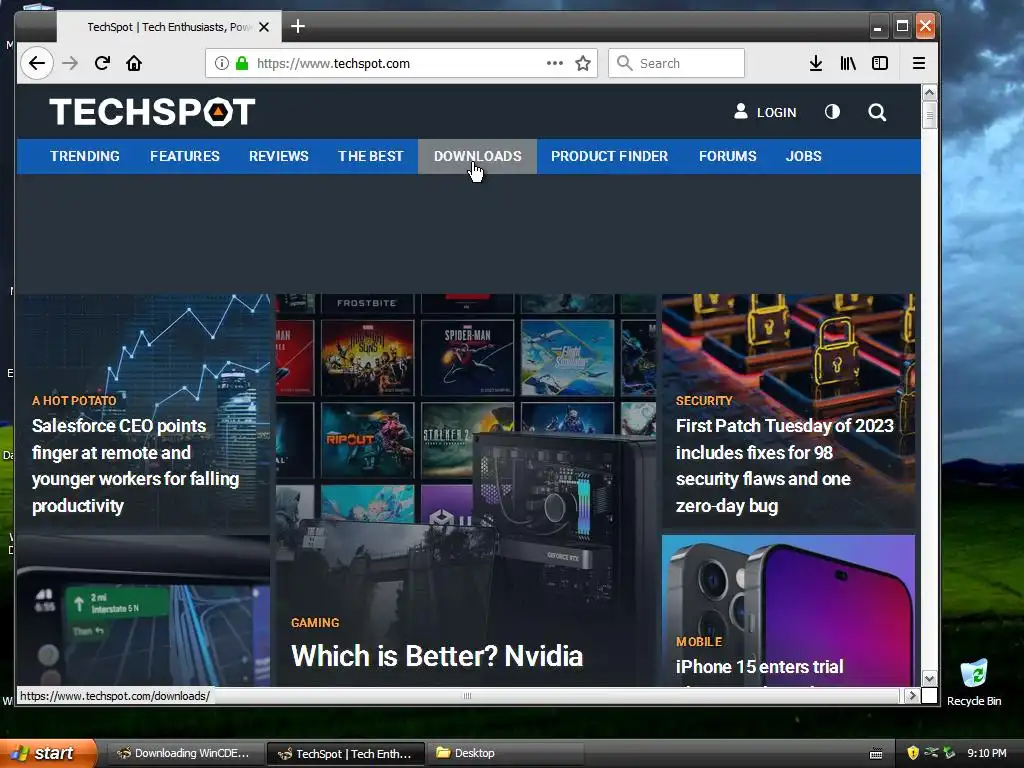Image resolution: width=1024 pixels, height=768 pixels.
Task: Click GAMING category label
Action: pyautogui.click(x=315, y=622)
